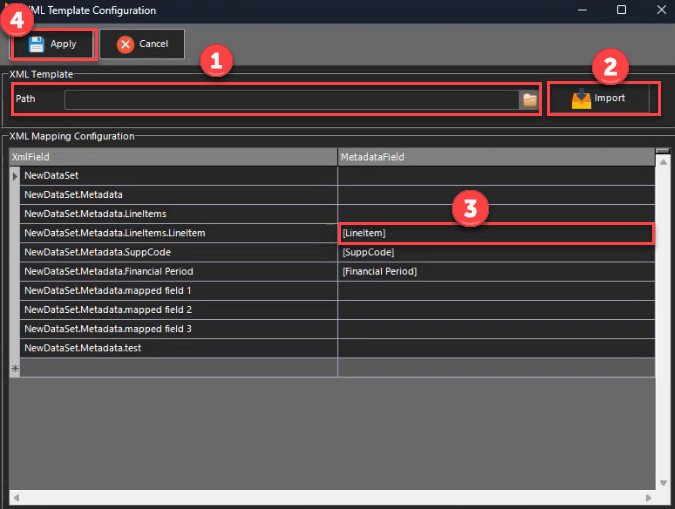Select the MetadataField column header
The height and width of the screenshot is (509, 675).
pyautogui.click(x=495, y=157)
